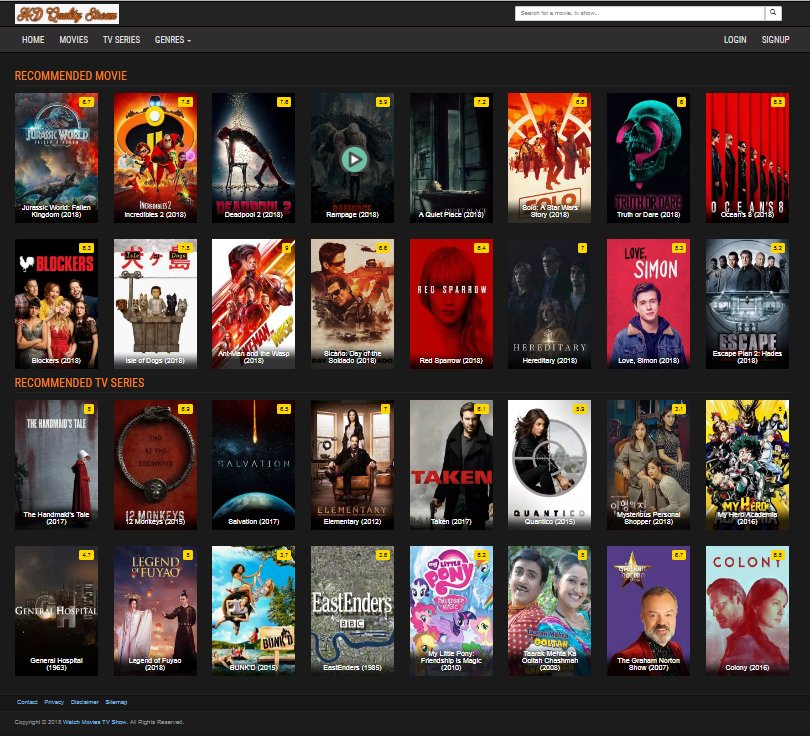Click the play icon on Rampage poster
The height and width of the screenshot is (736, 810).
354,160
